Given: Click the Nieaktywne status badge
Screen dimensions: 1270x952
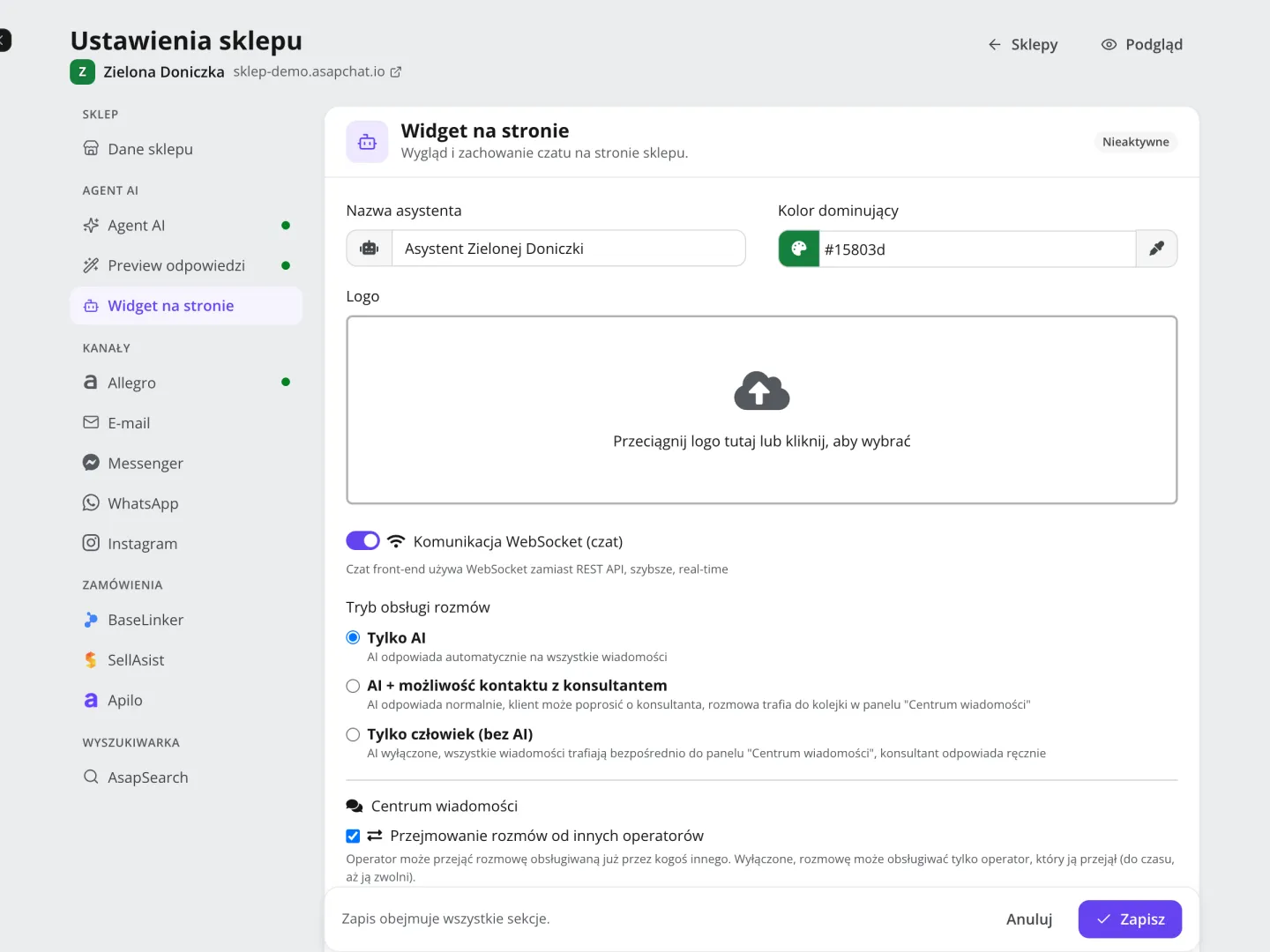Looking at the screenshot, I should (1136, 142).
